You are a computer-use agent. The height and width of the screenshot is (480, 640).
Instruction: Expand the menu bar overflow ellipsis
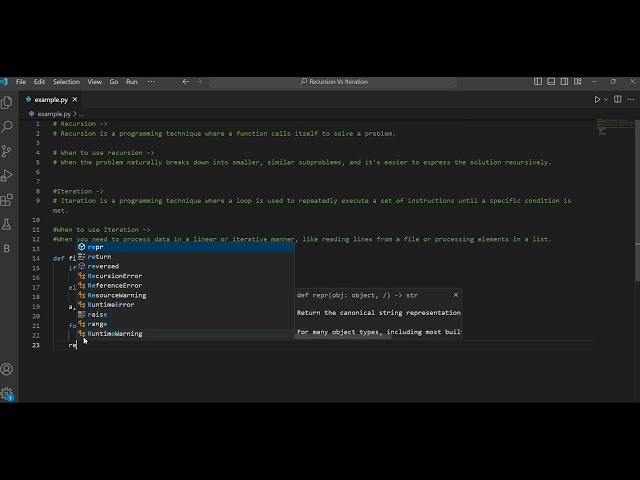click(151, 82)
